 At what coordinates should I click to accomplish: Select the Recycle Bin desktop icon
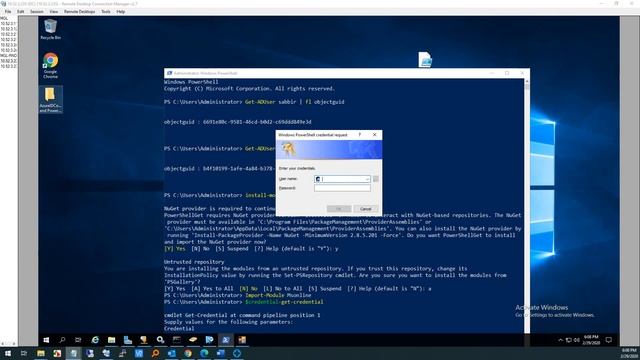[51, 29]
